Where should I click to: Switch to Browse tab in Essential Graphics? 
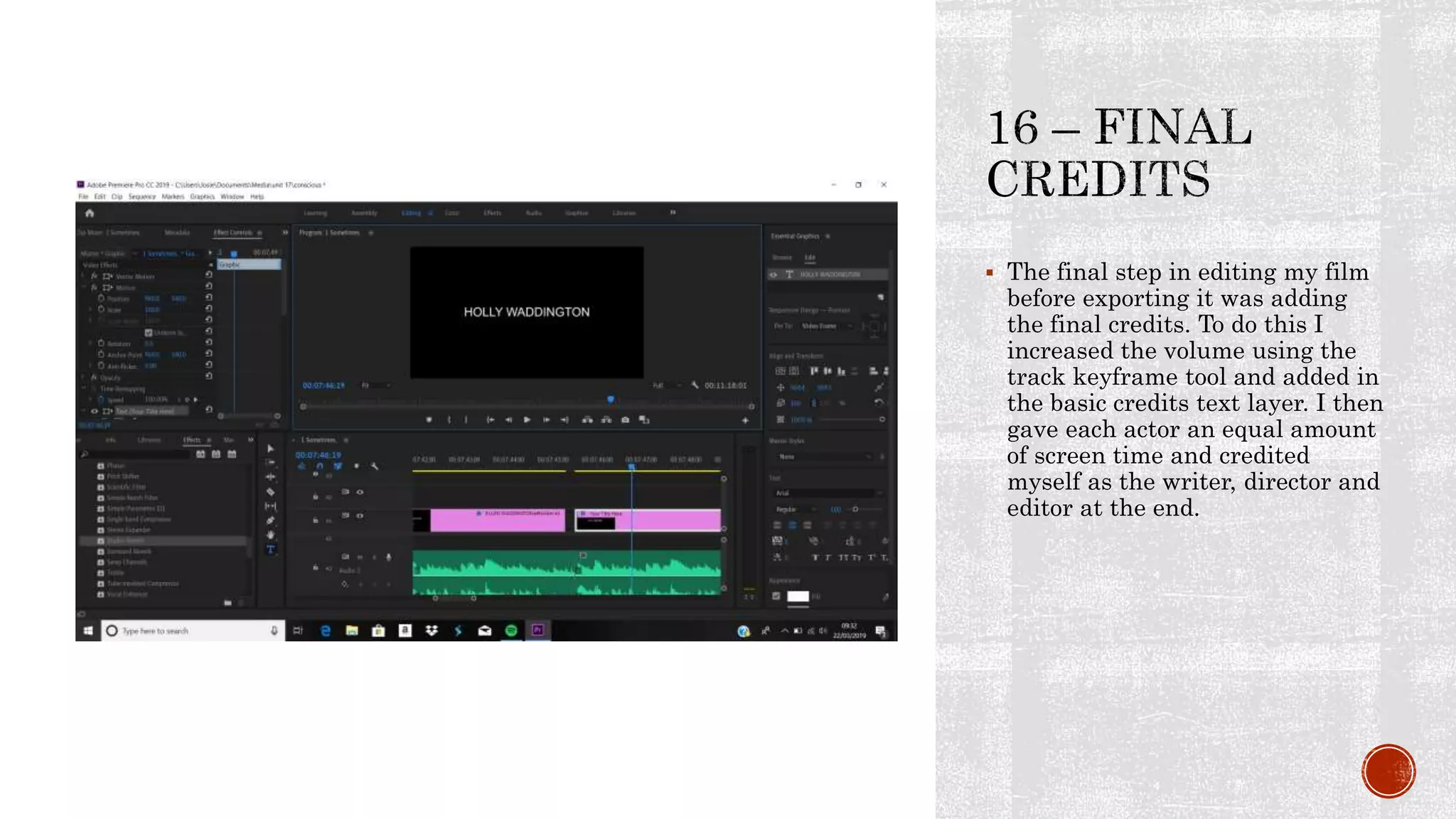[x=782, y=257]
